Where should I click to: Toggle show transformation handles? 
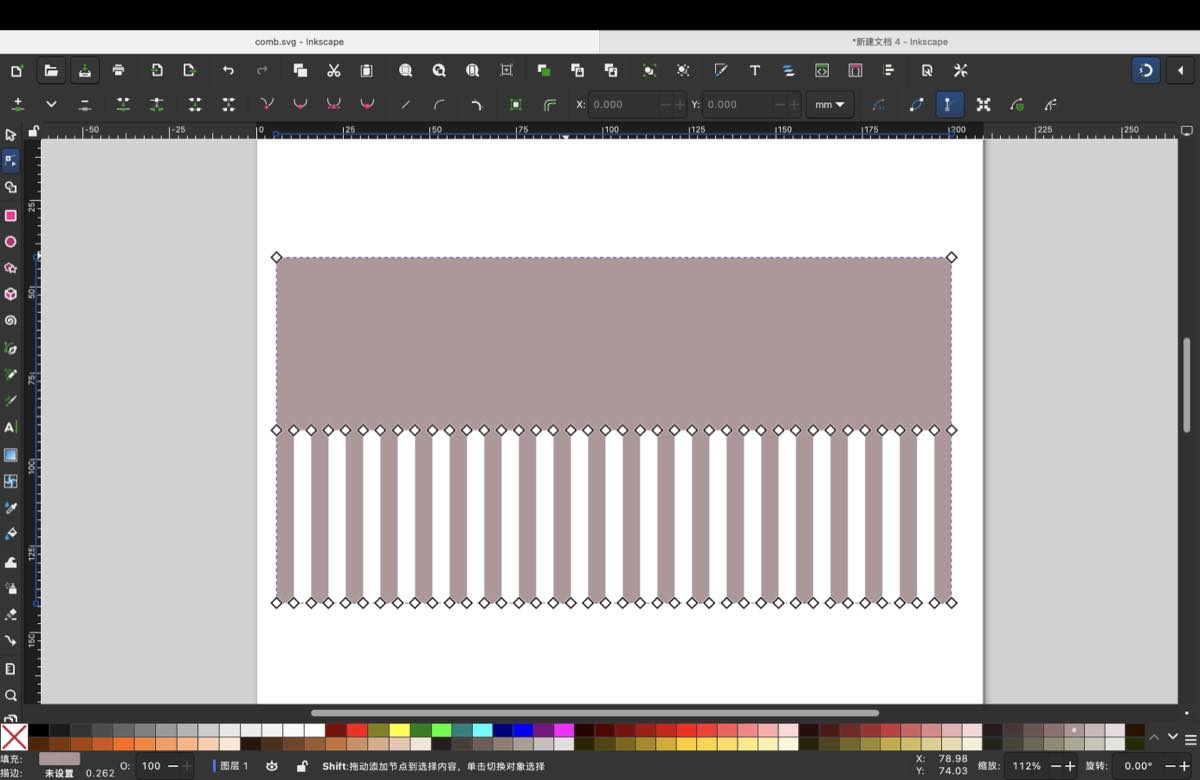click(983, 104)
